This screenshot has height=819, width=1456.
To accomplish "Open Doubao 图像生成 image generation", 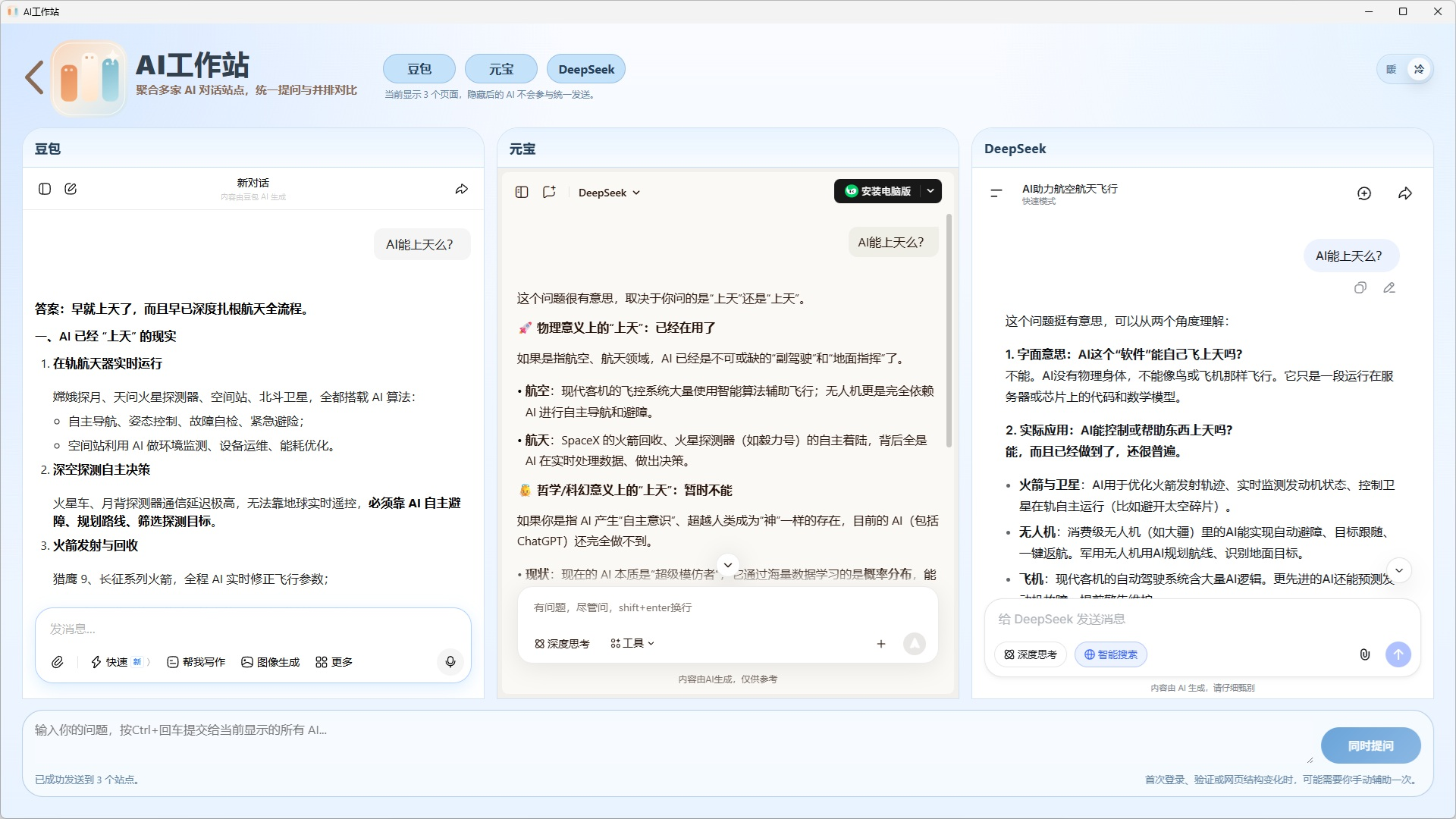I will coord(271,662).
